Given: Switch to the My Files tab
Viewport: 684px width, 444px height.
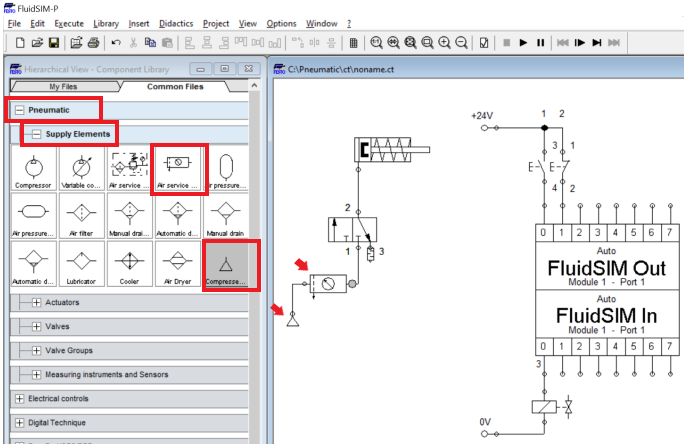Looking at the screenshot, I should tap(64, 86).
